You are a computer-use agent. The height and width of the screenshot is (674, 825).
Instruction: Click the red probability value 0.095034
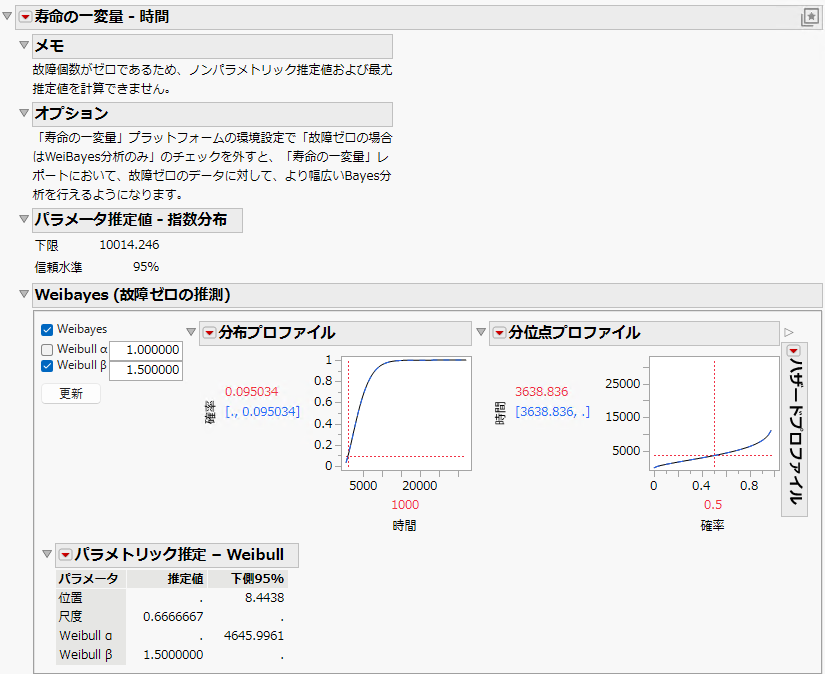(x=251, y=392)
